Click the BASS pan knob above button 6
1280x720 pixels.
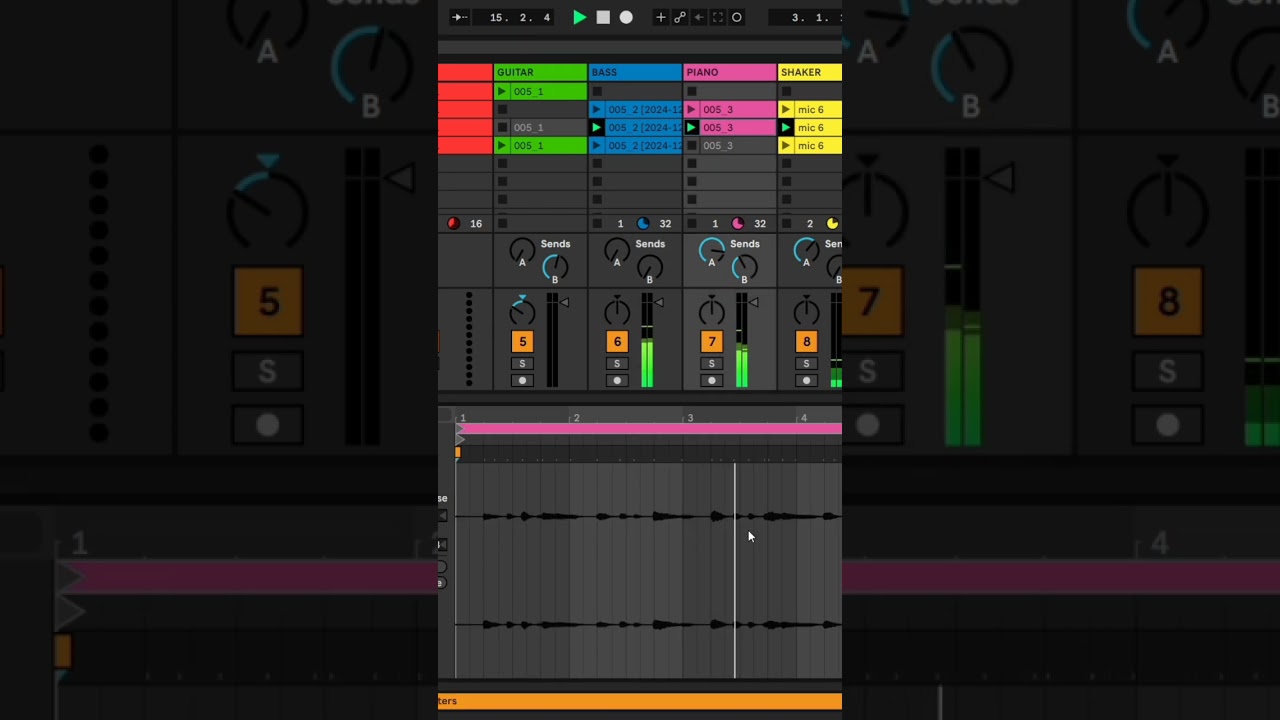(x=617, y=311)
